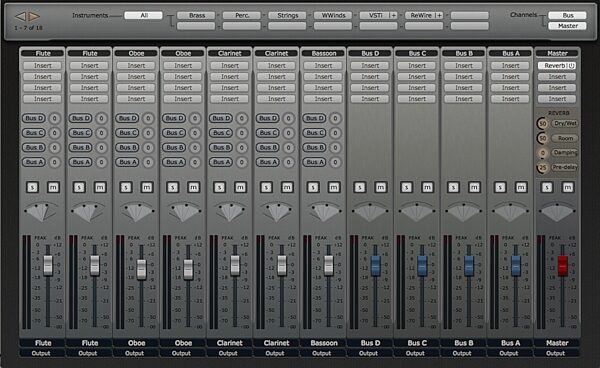Click the blue Bus B volume fader

pos(469,266)
